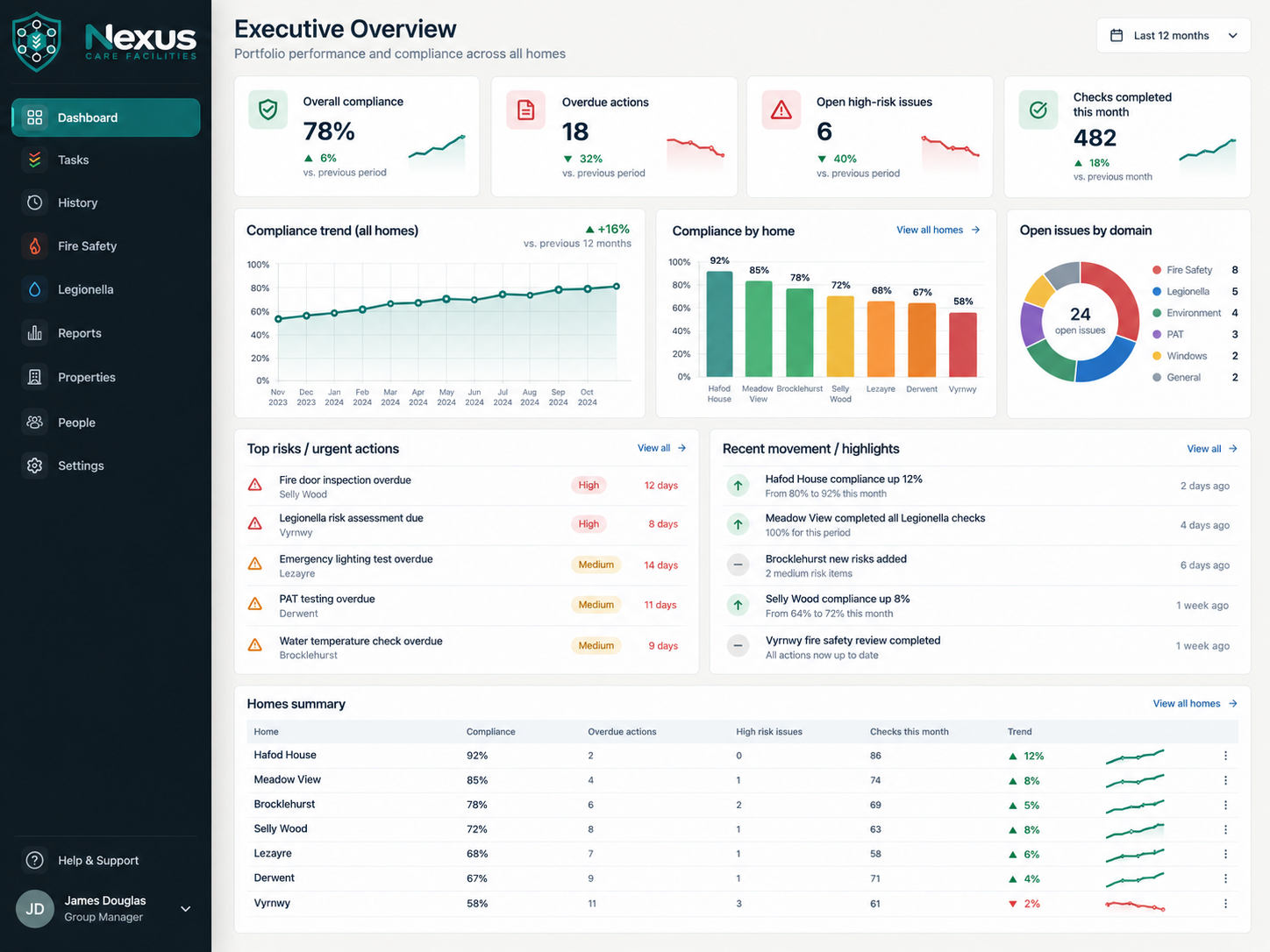Navigate to Legionella section
Viewport: 1270px width, 952px height.
pyautogui.click(x=105, y=289)
